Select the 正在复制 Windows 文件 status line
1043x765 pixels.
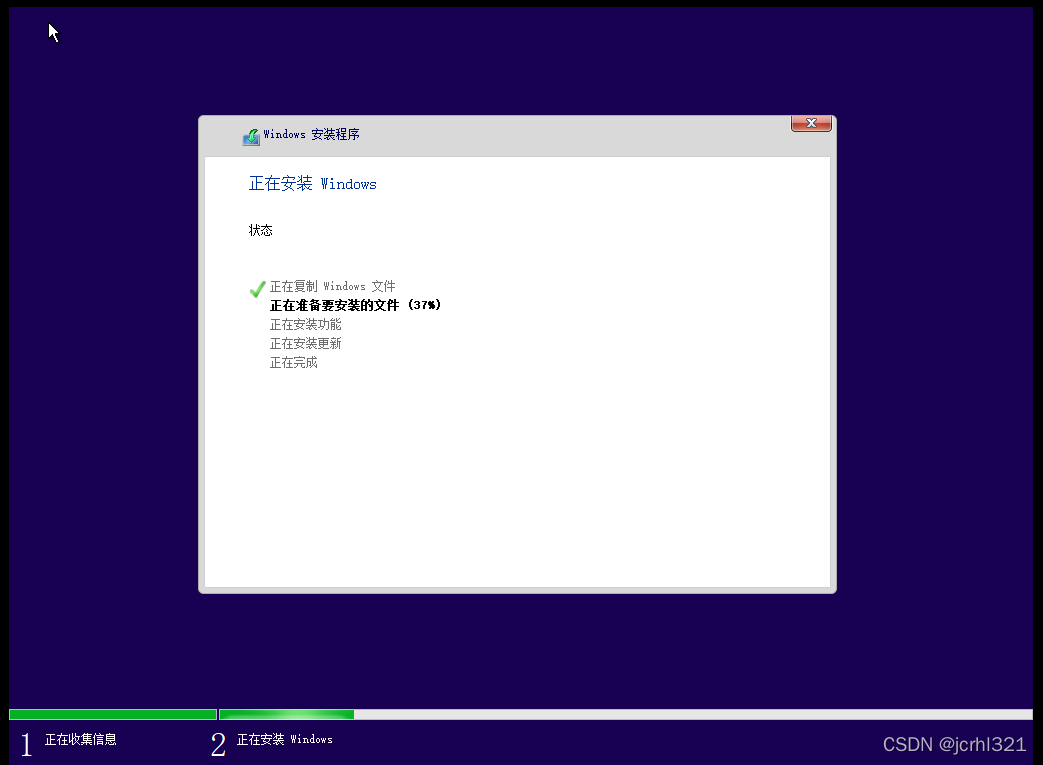point(332,287)
